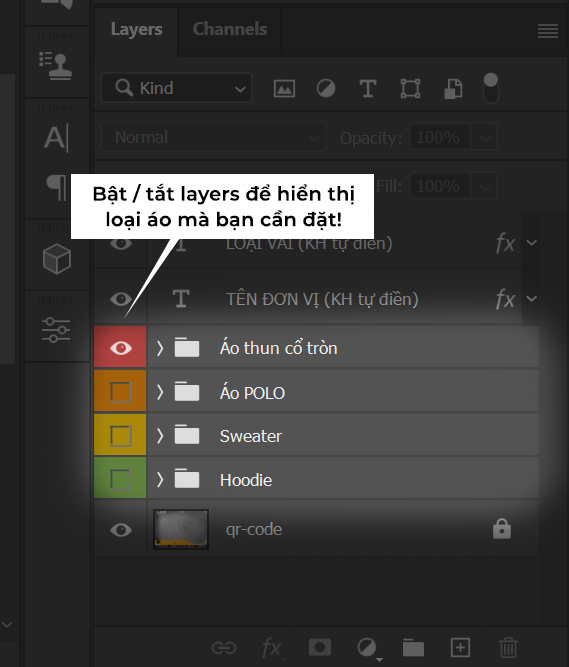
Task: Hide the Áo thun cổ tròn group
Action: pyautogui.click(x=121, y=348)
